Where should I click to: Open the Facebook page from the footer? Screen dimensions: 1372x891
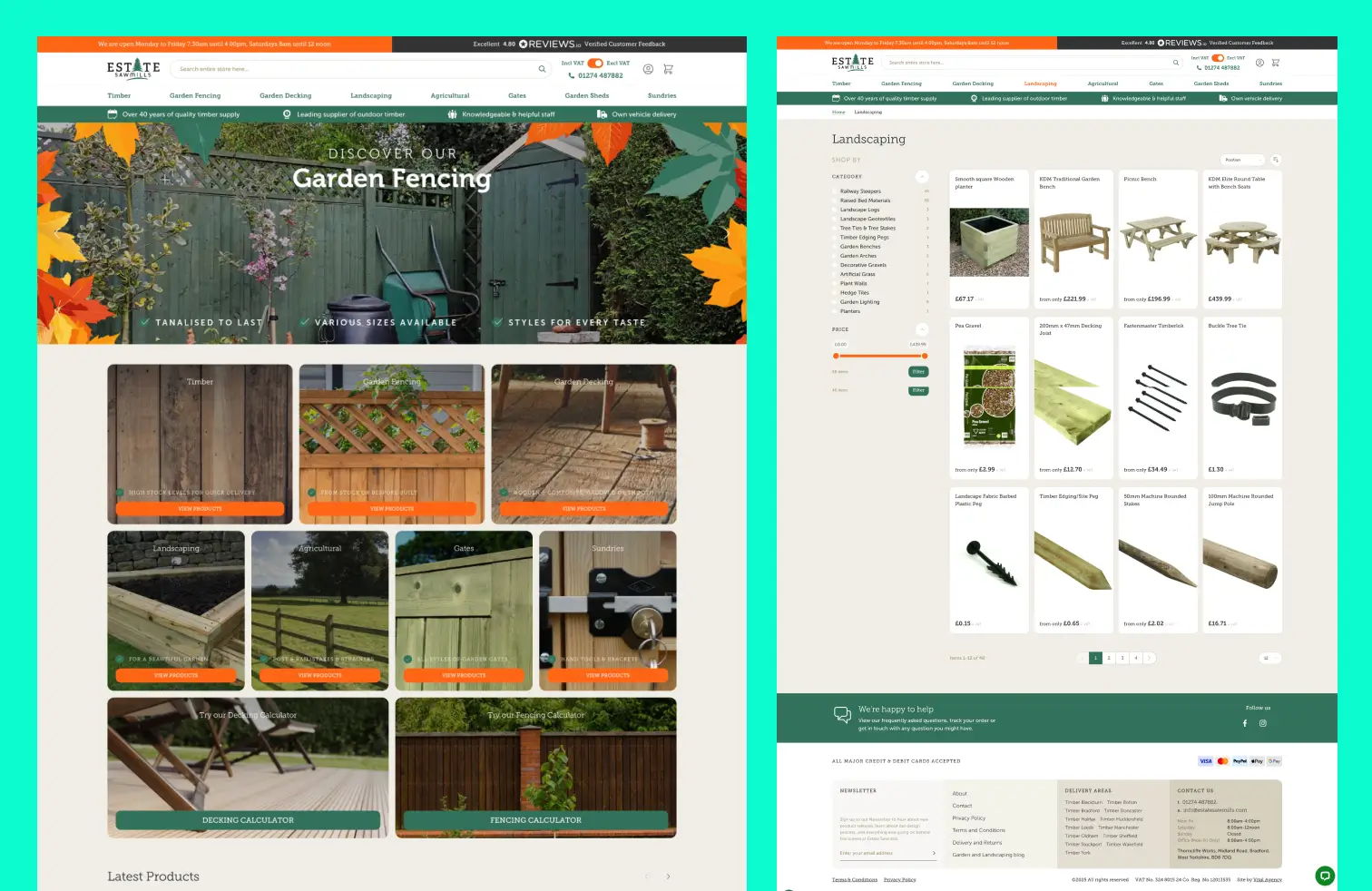click(x=1244, y=723)
